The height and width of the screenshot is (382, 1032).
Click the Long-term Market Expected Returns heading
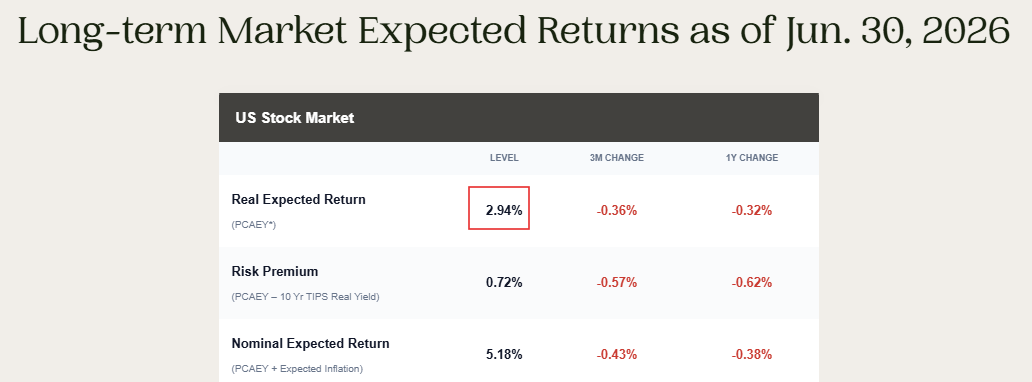pyautogui.click(x=513, y=30)
